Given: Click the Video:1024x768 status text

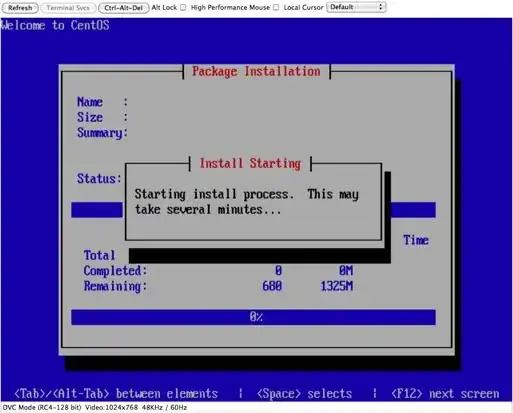Looking at the screenshot, I should coord(112,408).
